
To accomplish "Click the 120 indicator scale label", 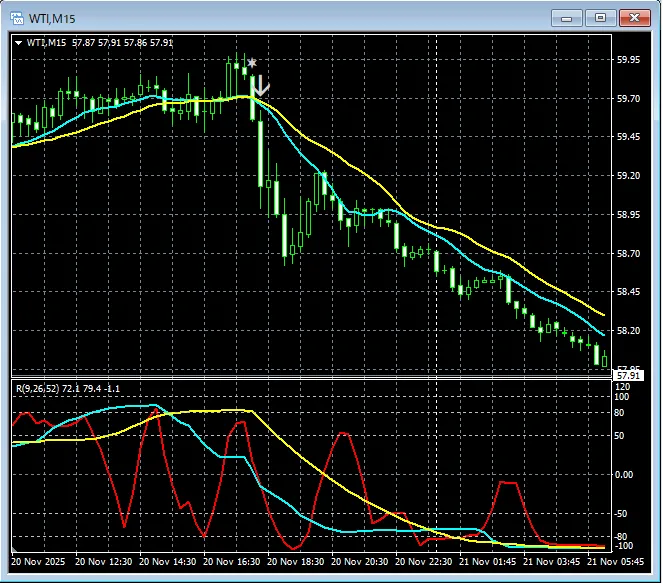I will tap(623, 386).
